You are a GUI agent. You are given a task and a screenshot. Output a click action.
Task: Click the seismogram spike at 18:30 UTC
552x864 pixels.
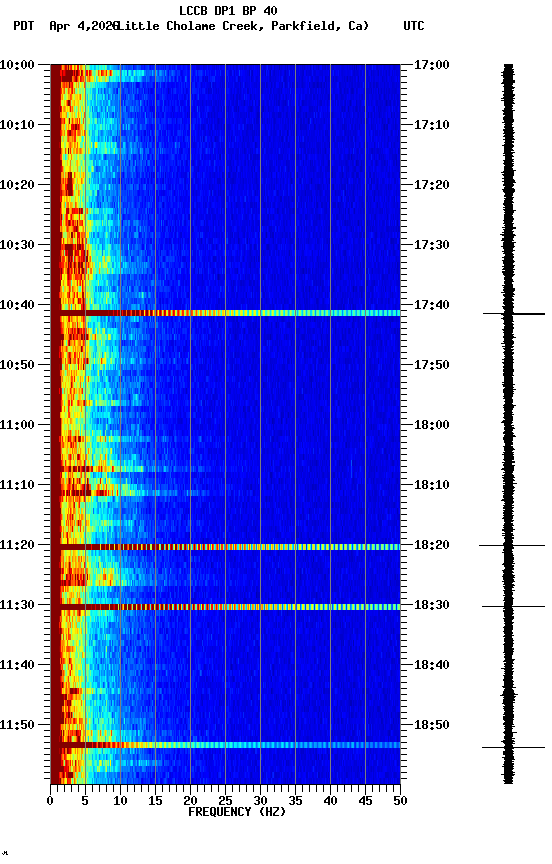[513, 607]
